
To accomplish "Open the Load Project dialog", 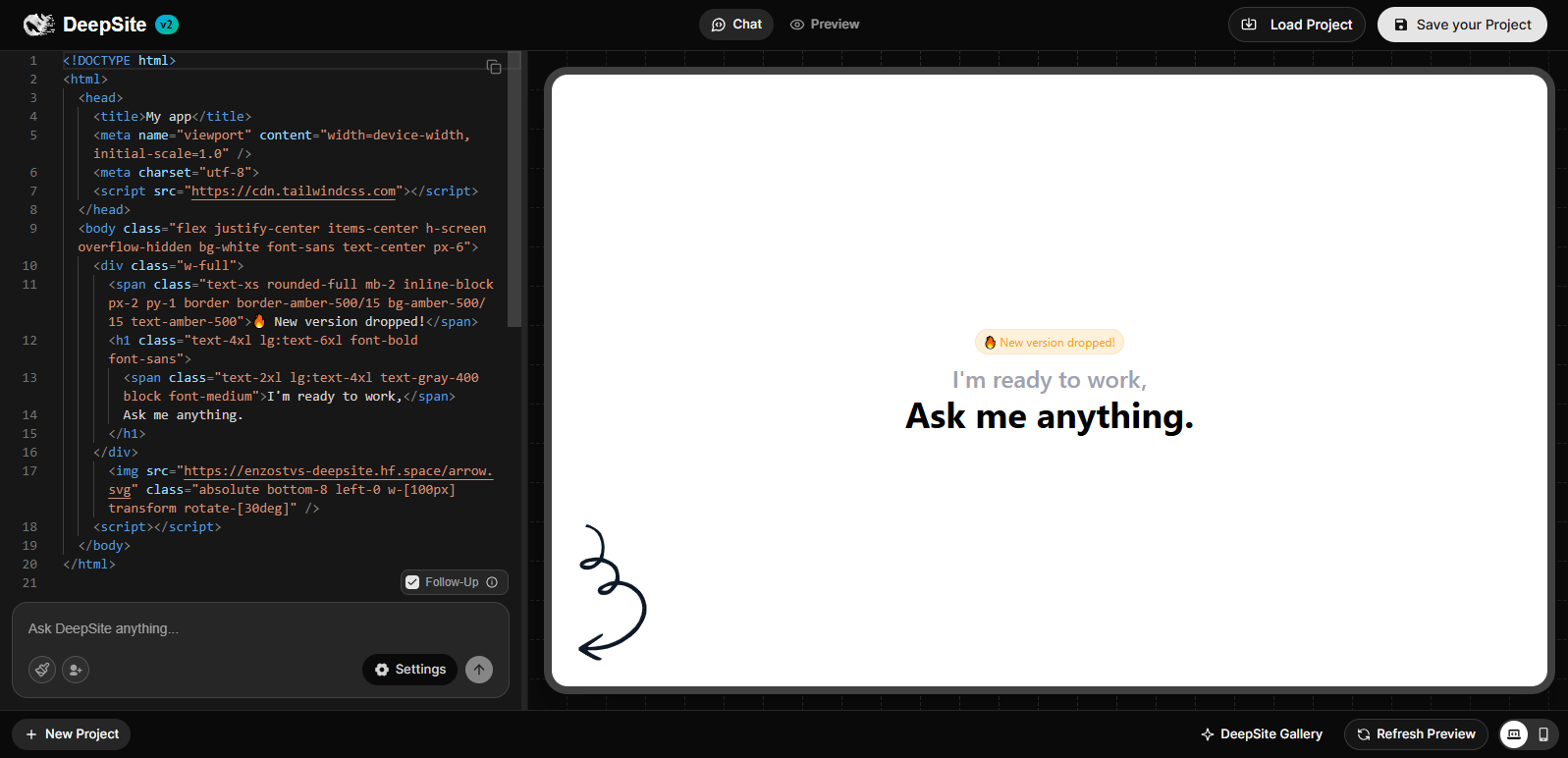I will pyautogui.click(x=1296, y=25).
